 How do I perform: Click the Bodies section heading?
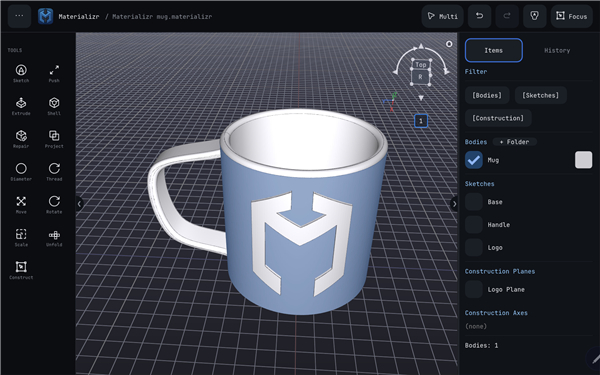(x=476, y=142)
